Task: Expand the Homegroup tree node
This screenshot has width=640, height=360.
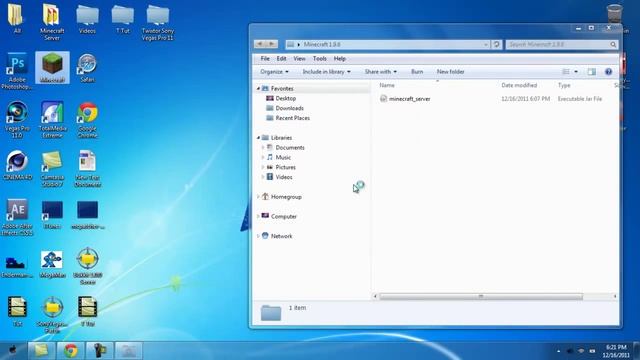Action: (x=258, y=197)
